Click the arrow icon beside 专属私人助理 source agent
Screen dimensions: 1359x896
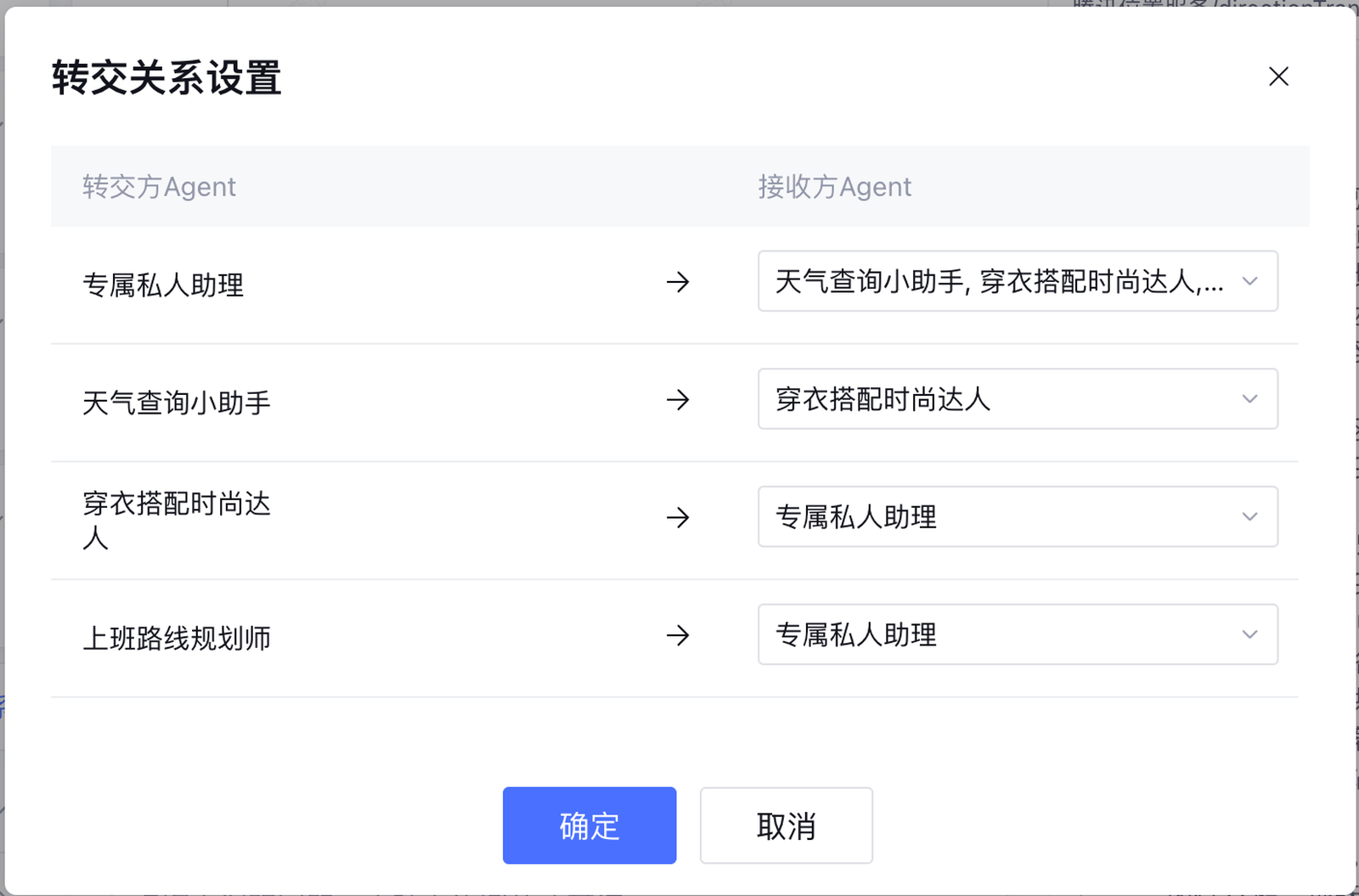coord(677,282)
